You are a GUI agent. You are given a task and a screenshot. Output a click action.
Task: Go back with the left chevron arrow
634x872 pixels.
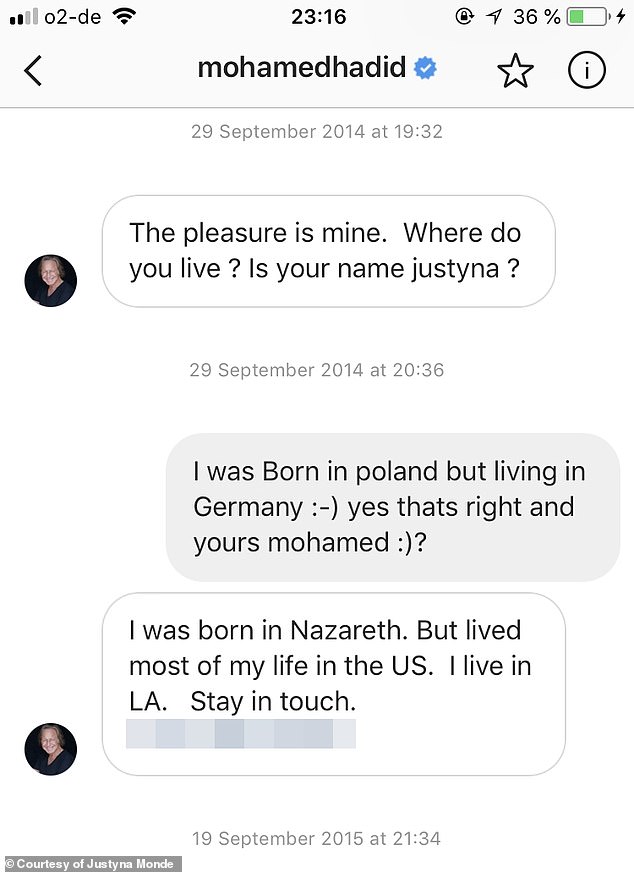point(33,70)
